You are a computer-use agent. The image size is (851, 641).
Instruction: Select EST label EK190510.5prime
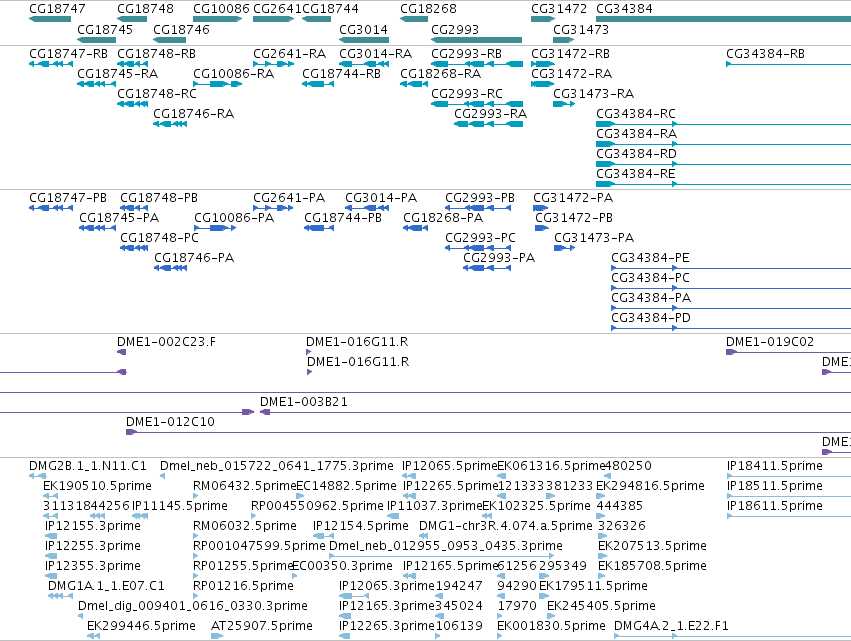tap(97, 486)
